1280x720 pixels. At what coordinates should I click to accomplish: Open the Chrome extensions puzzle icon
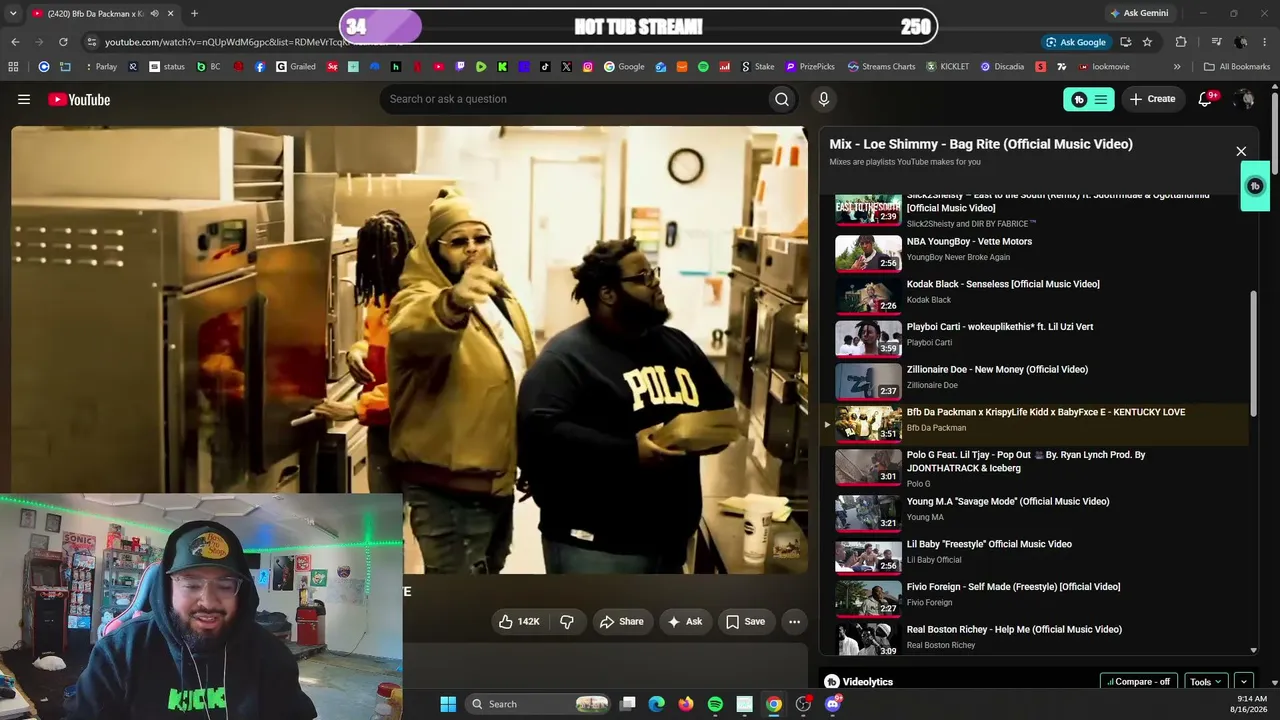click(x=1181, y=42)
